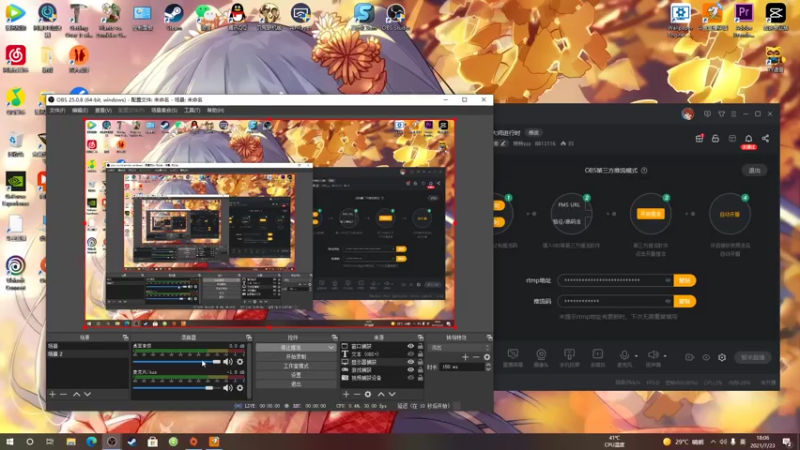Open 桌面音频 gear settings in mixer

coord(240,362)
